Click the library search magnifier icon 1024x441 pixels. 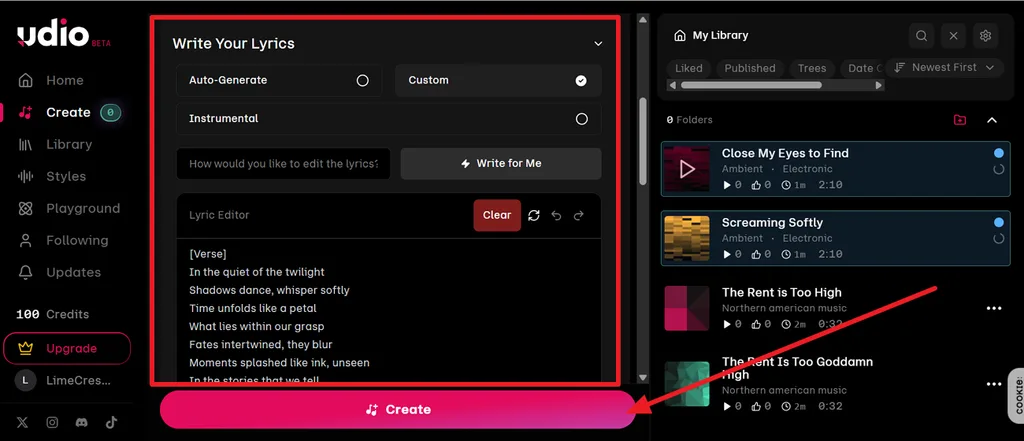click(921, 36)
